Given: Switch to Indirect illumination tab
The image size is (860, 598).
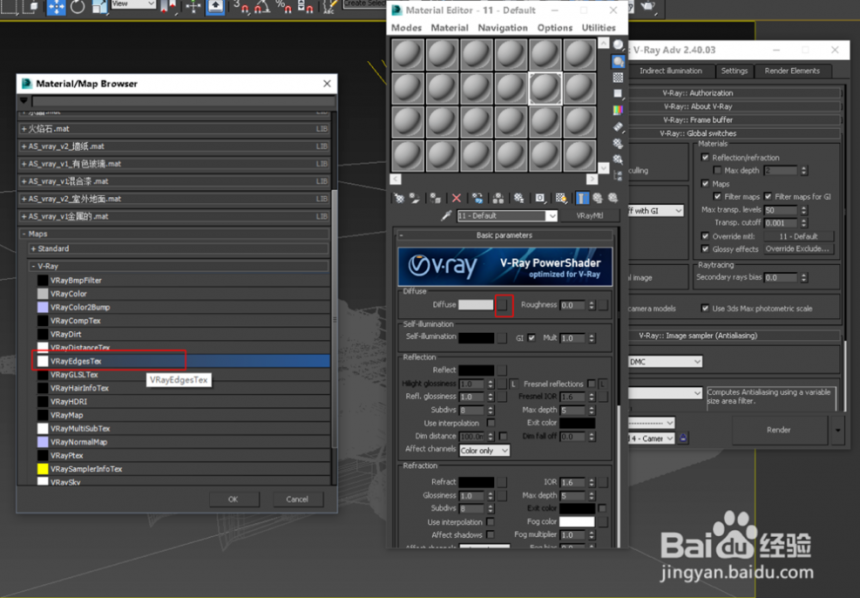Looking at the screenshot, I should click(x=671, y=71).
